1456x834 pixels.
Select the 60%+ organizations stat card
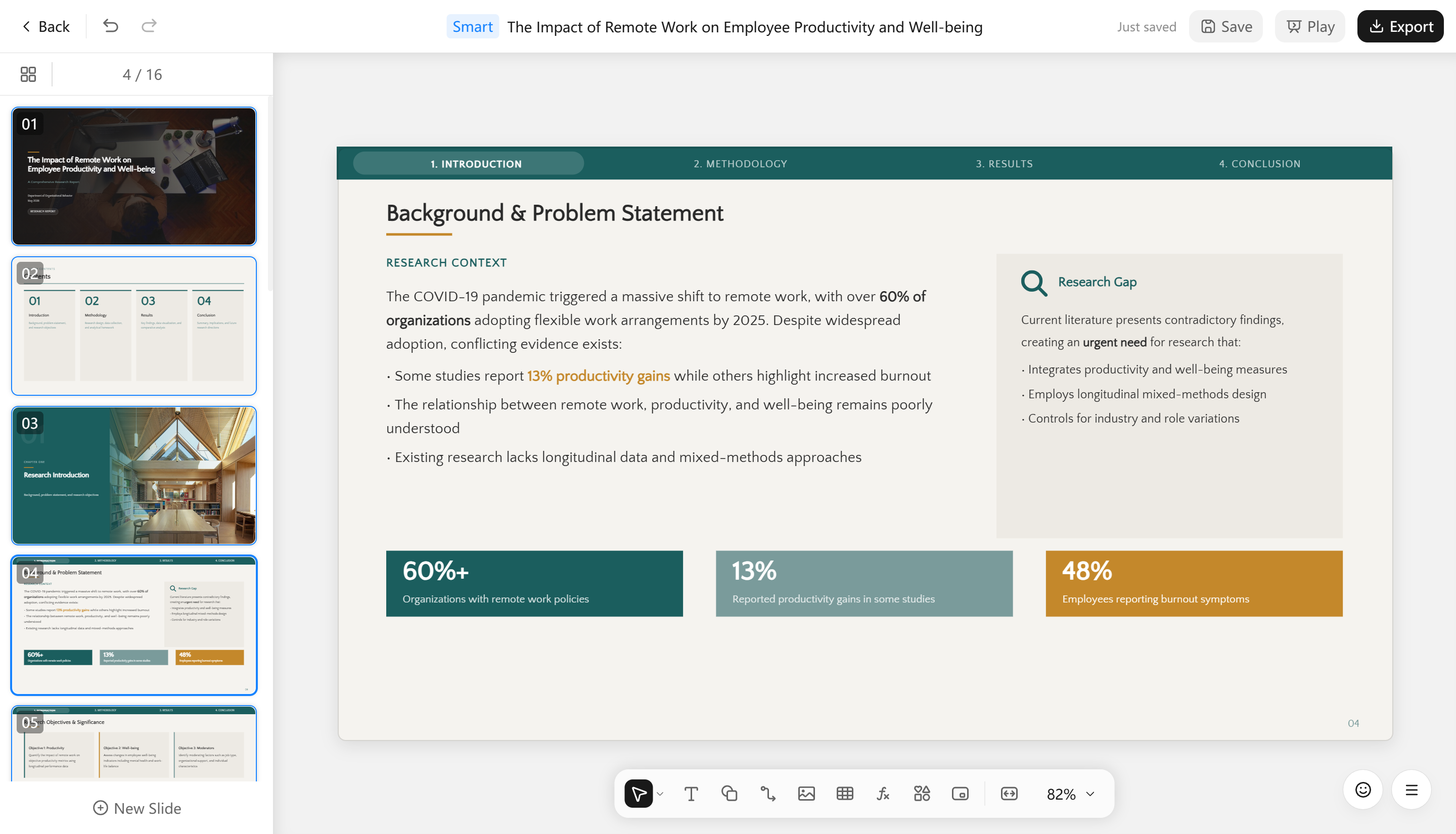tap(534, 584)
